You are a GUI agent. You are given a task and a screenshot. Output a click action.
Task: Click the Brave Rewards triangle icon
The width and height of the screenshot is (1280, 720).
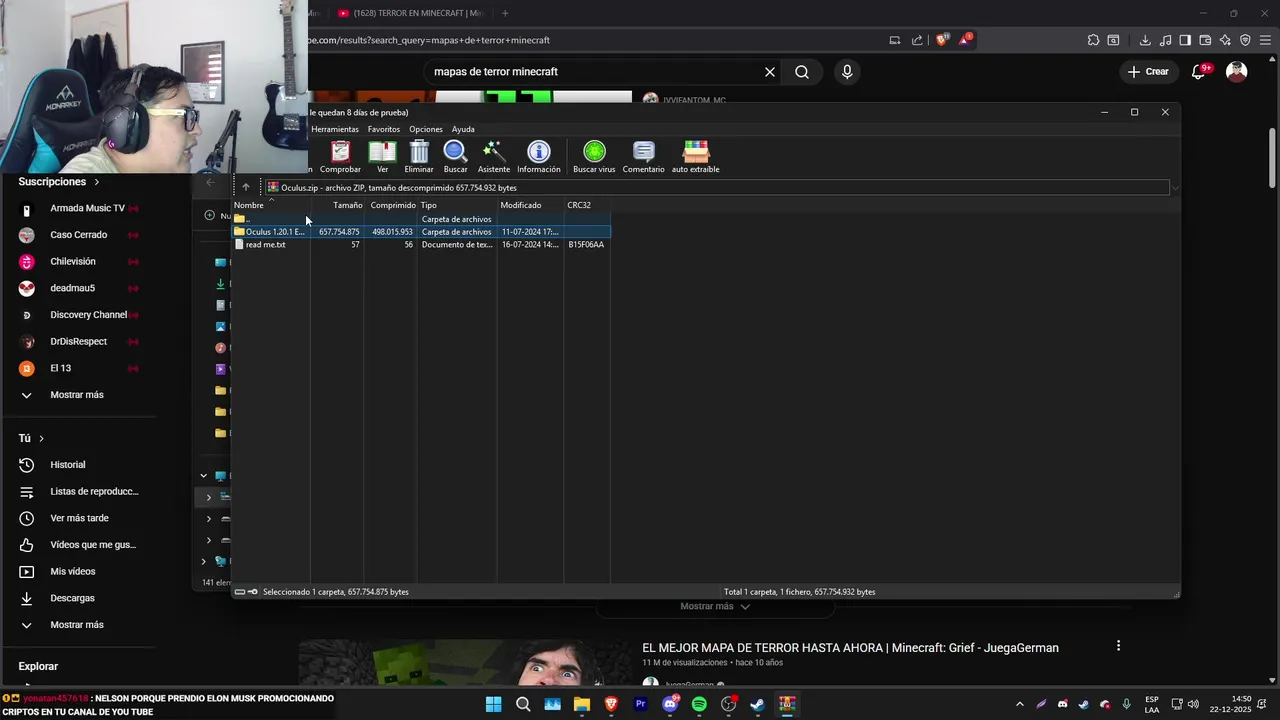pyautogui.click(x=965, y=40)
